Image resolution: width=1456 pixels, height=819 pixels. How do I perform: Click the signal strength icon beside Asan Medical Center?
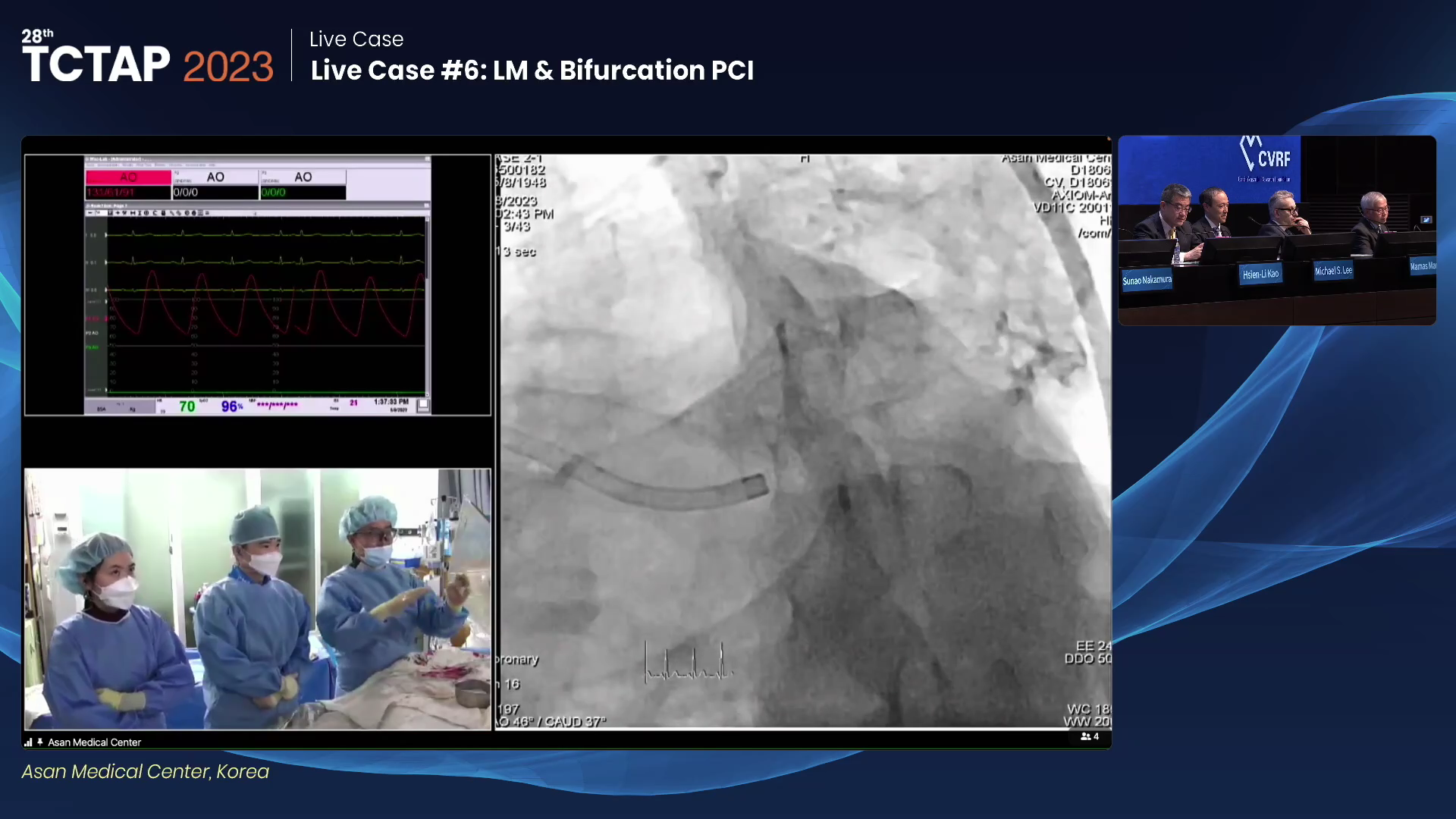[x=28, y=742]
